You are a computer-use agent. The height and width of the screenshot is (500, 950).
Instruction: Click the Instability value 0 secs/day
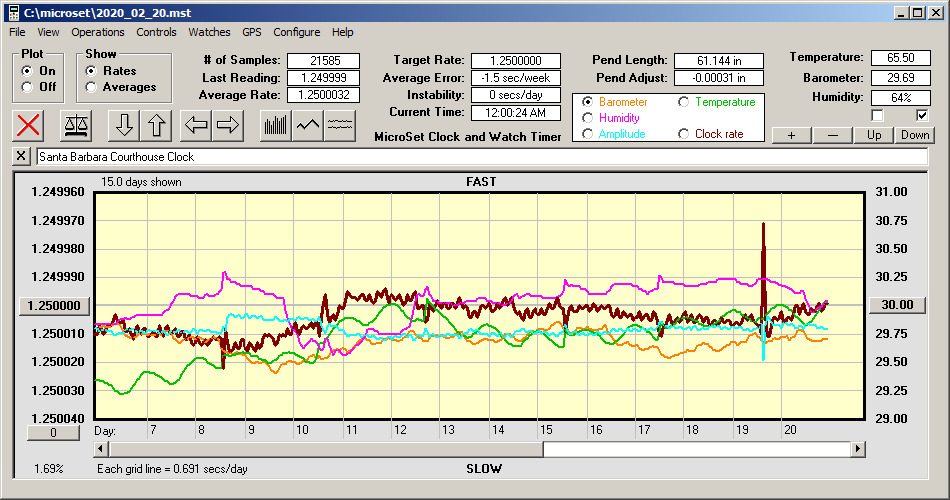tap(516, 95)
